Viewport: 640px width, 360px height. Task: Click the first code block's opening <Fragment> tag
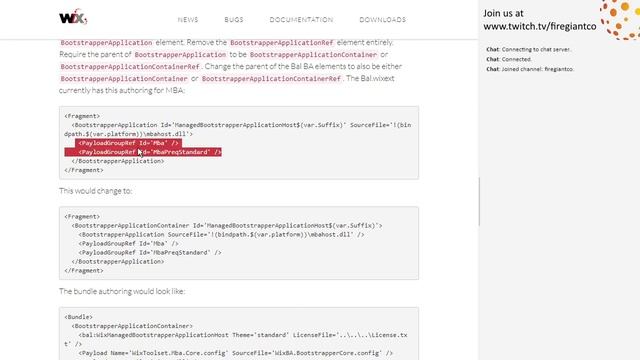82,116
